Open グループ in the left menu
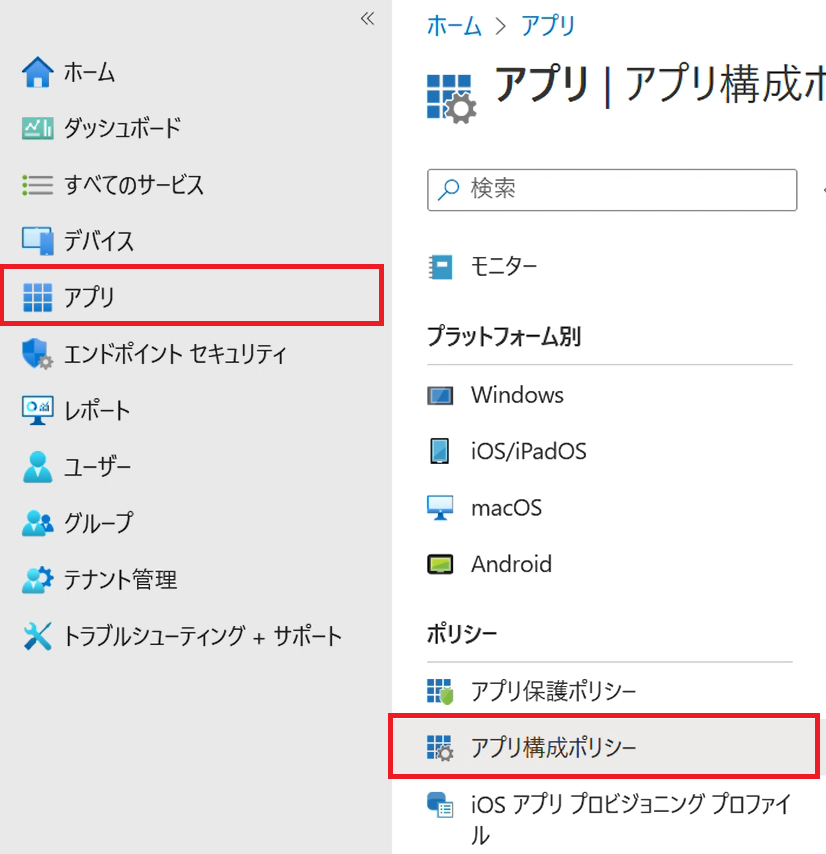Image resolution: width=826 pixels, height=854 pixels. pos(99,523)
